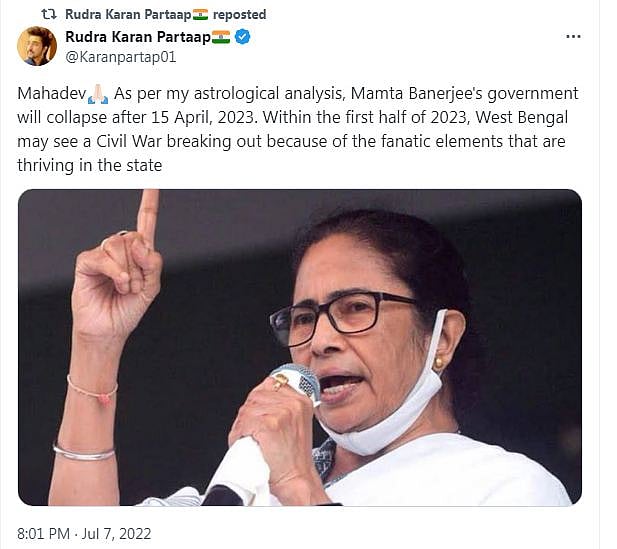This screenshot has width=617, height=549.
Task: Click the repost arrows icon at top
Action: point(48,15)
